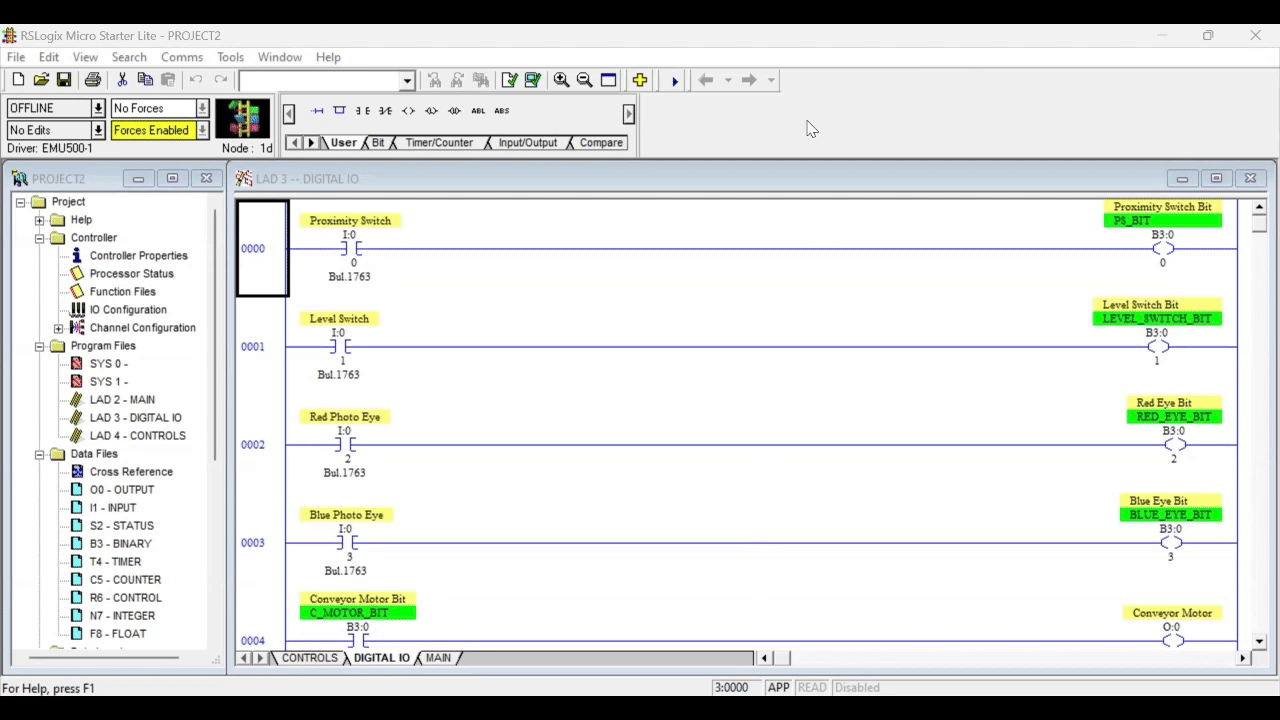Expand Channel Configuration node
Image resolution: width=1280 pixels, height=720 pixels.
[58, 328]
